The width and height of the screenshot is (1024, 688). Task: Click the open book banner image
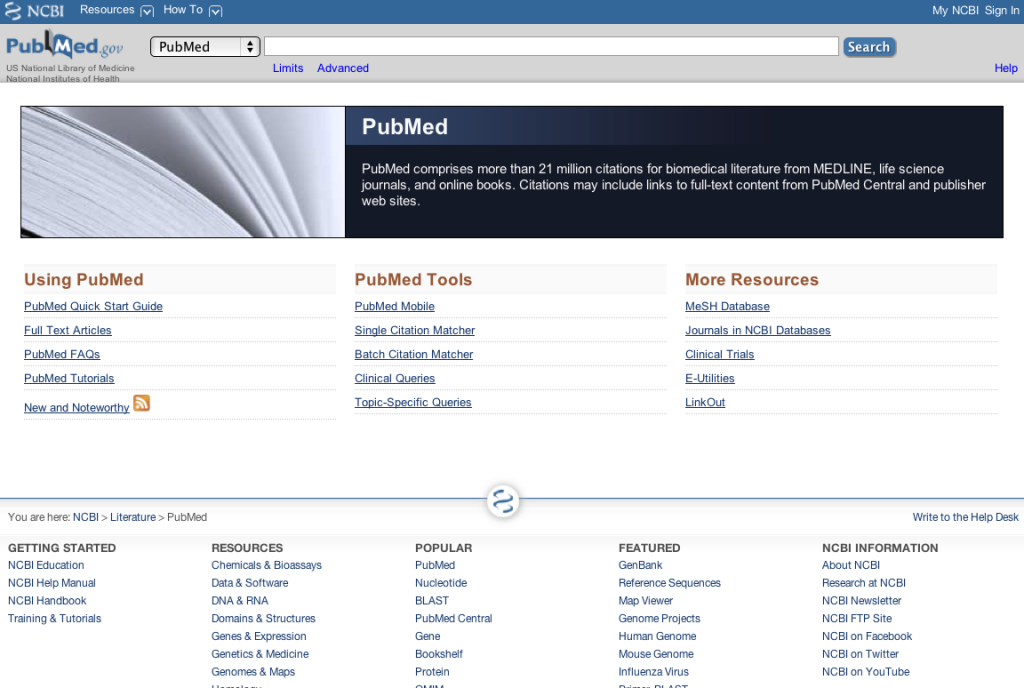[183, 172]
